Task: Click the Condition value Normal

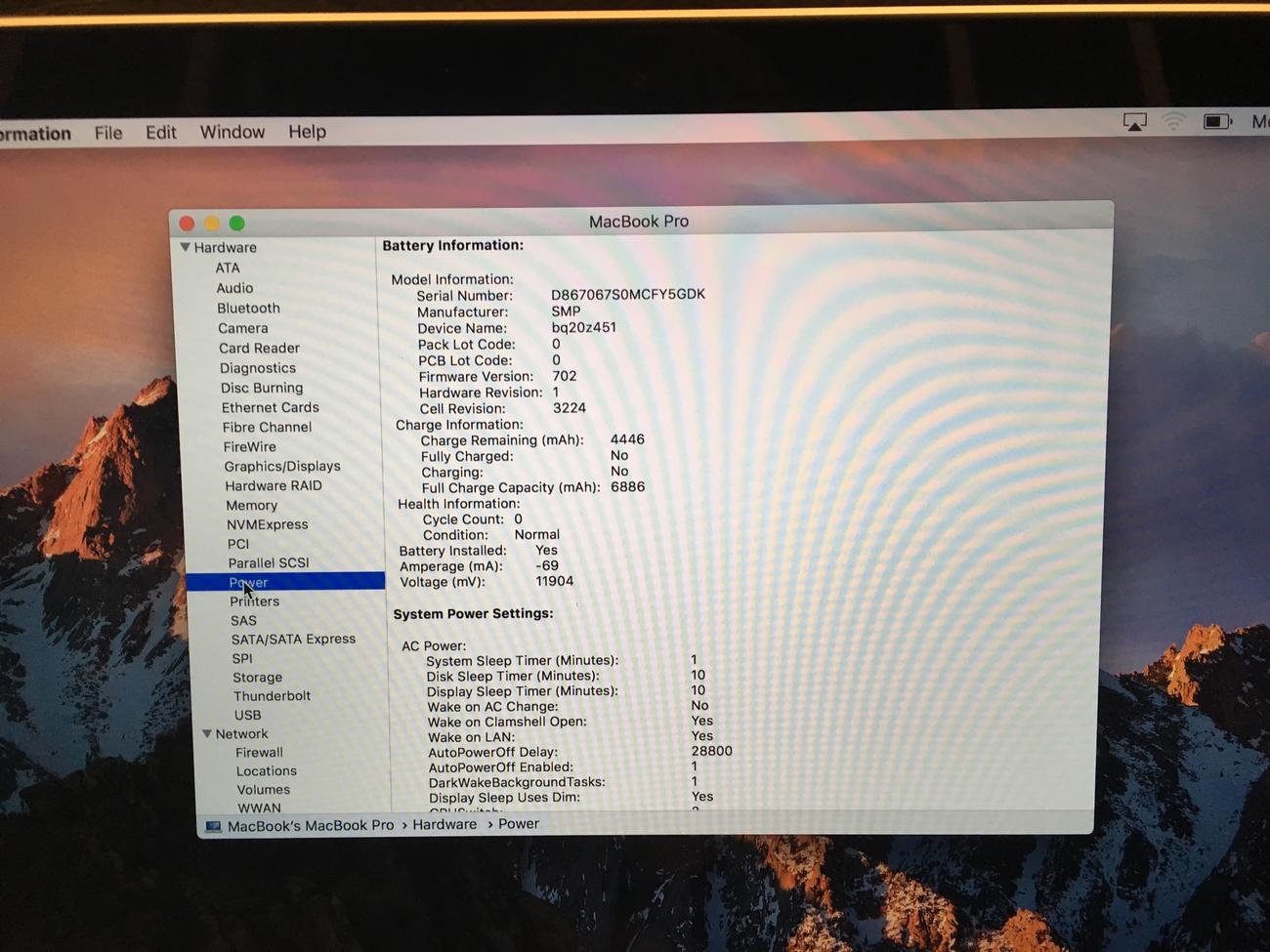Action: tap(537, 535)
